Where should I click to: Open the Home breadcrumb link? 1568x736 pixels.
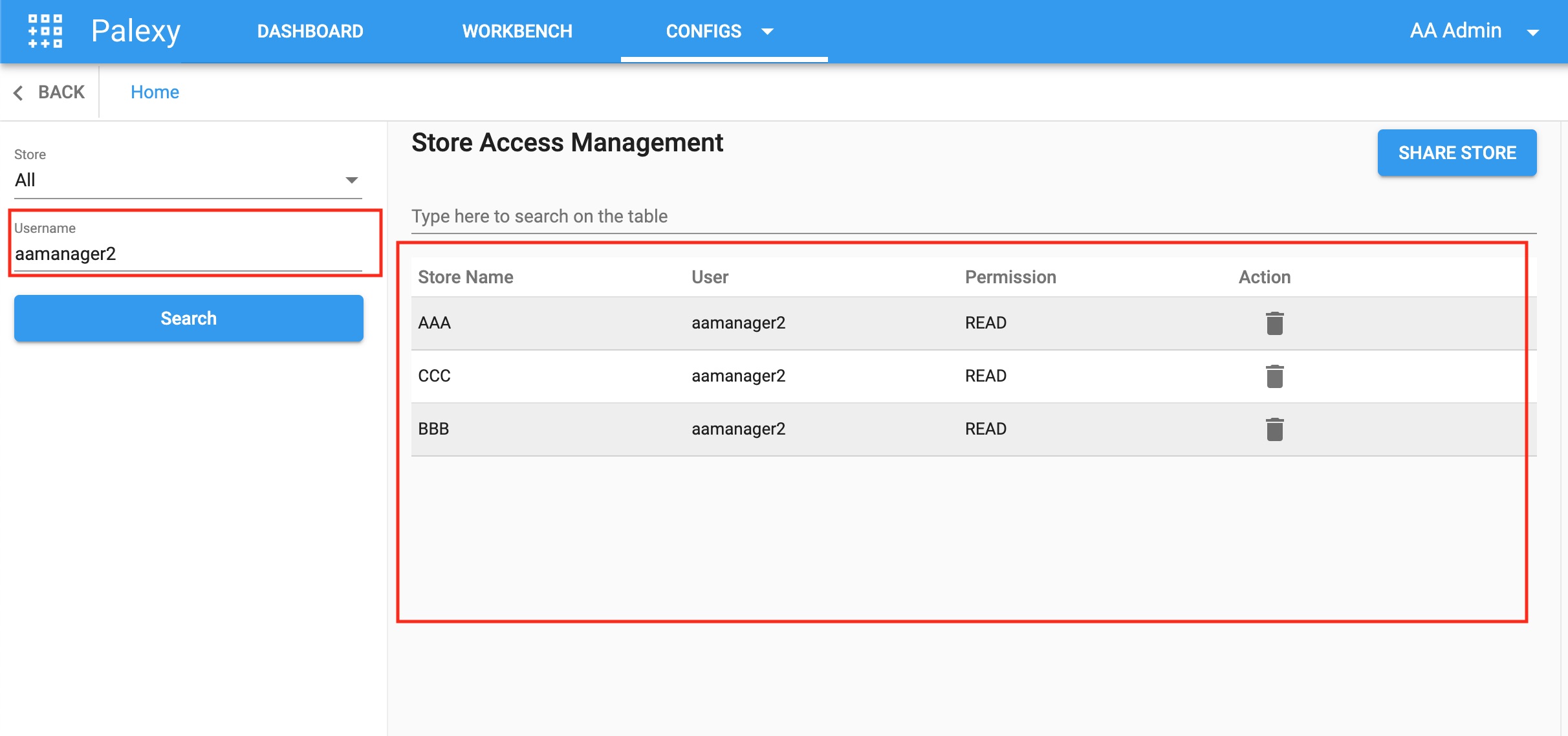pos(155,92)
